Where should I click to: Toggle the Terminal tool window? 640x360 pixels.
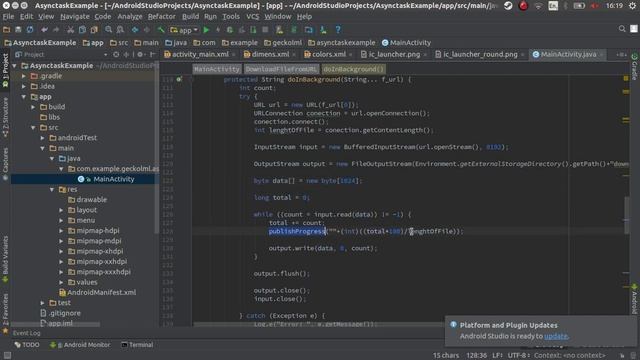[137, 345]
